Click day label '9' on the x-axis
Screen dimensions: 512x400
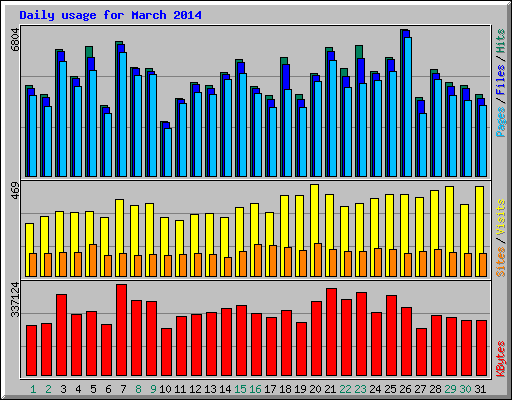click(x=153, y=389)
